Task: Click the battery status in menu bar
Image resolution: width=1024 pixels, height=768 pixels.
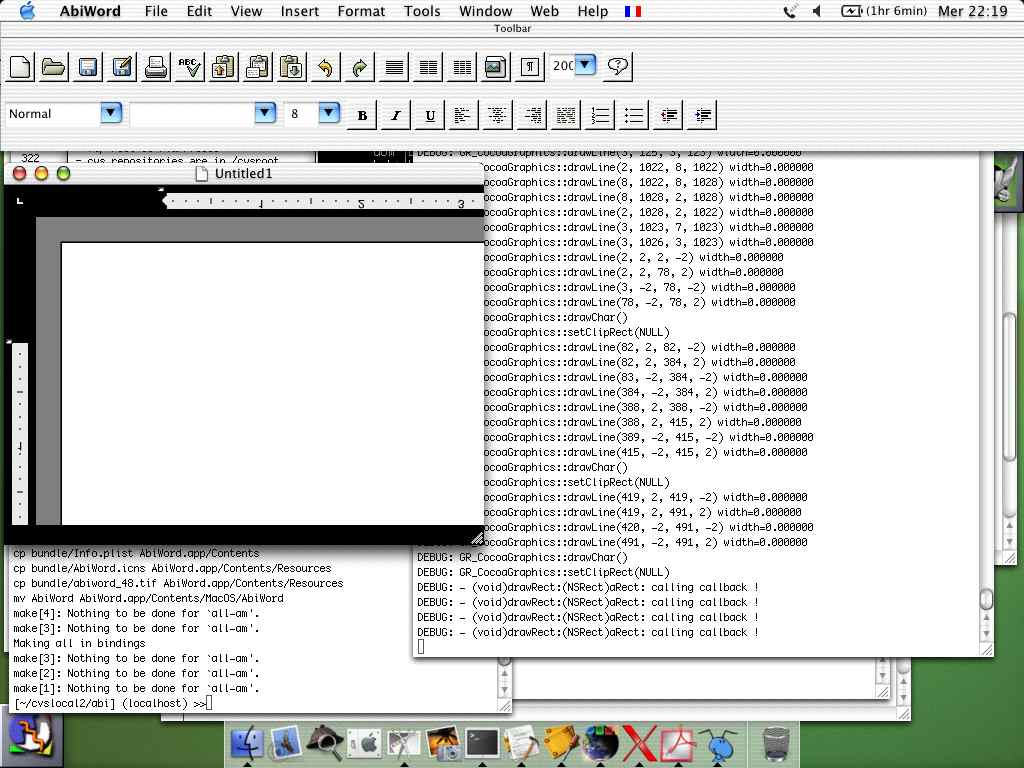Action: [884, 11]
